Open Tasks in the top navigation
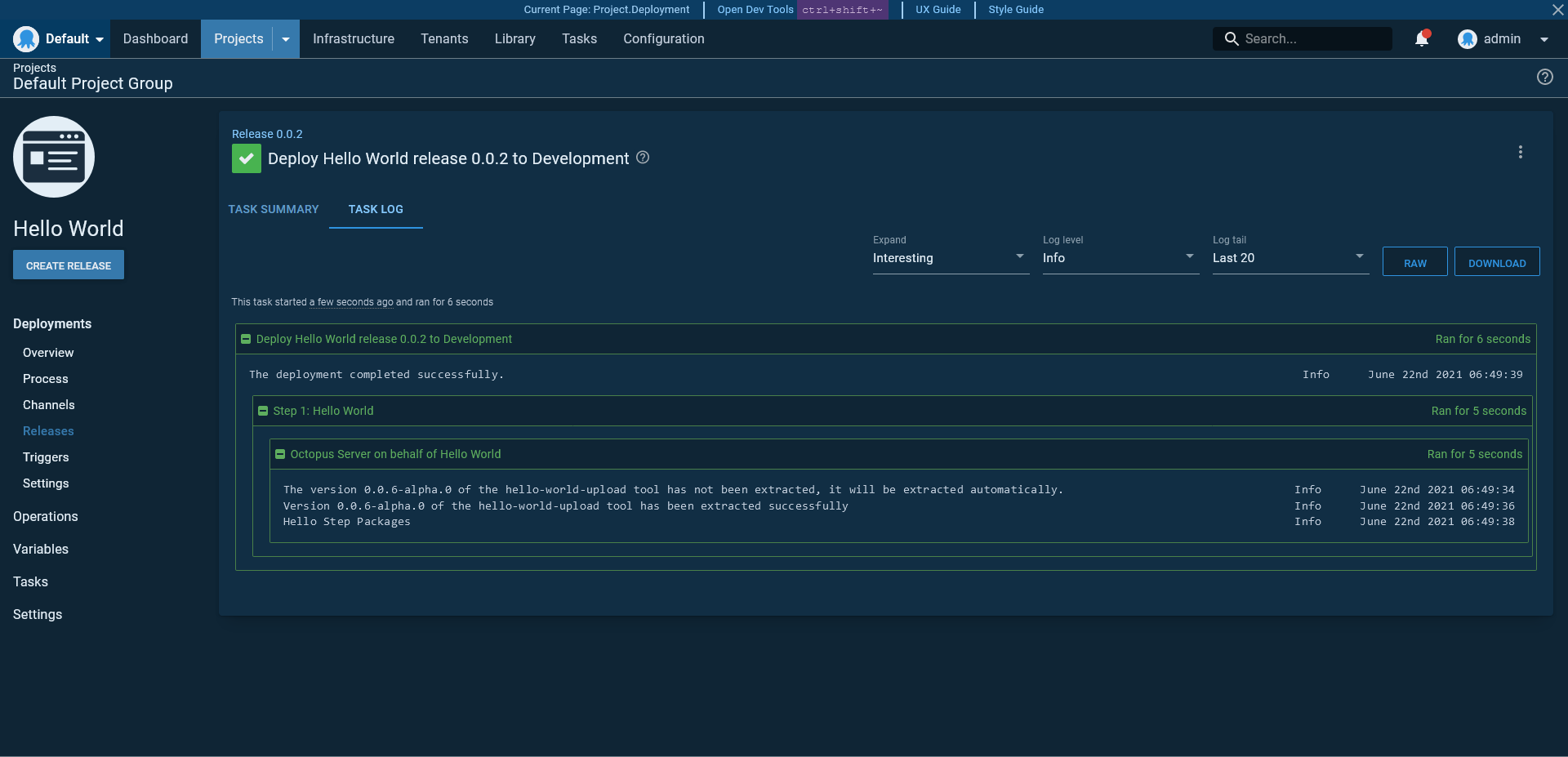Image resolution: width=1568 pixels, height=757 pixels. tap(579, 38)
